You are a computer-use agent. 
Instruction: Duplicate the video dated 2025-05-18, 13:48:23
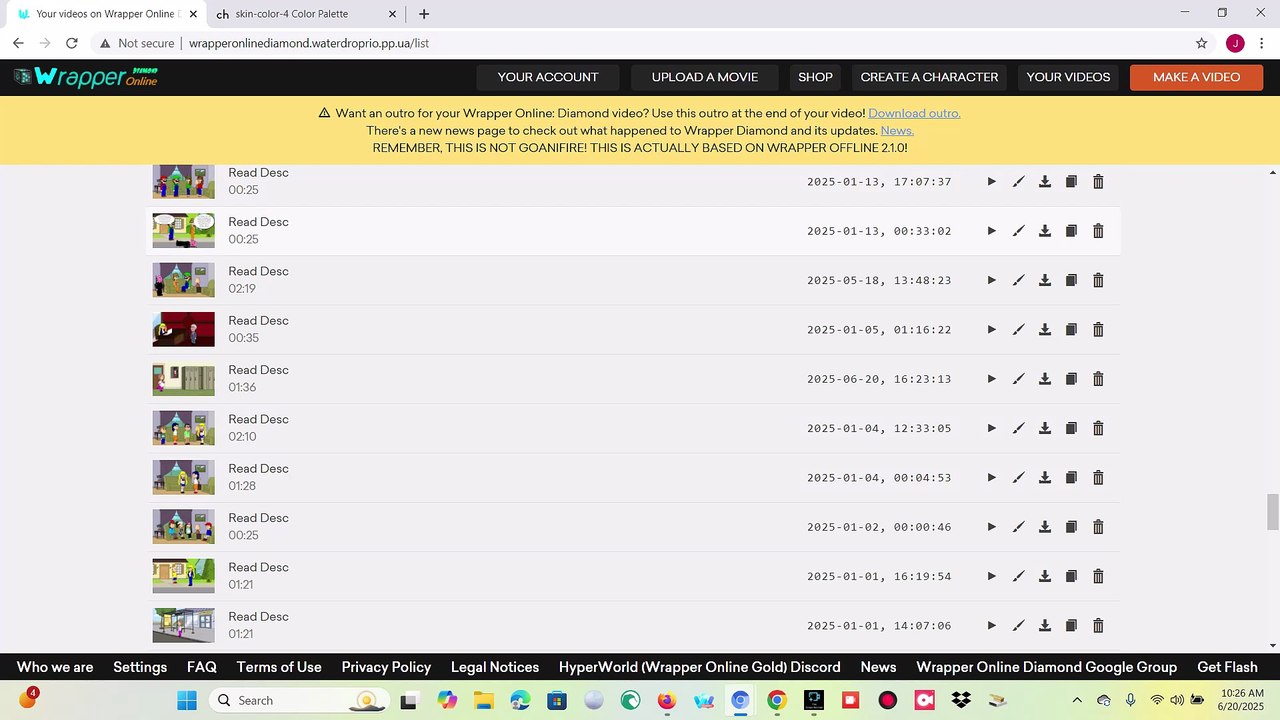click(1071, 280)
